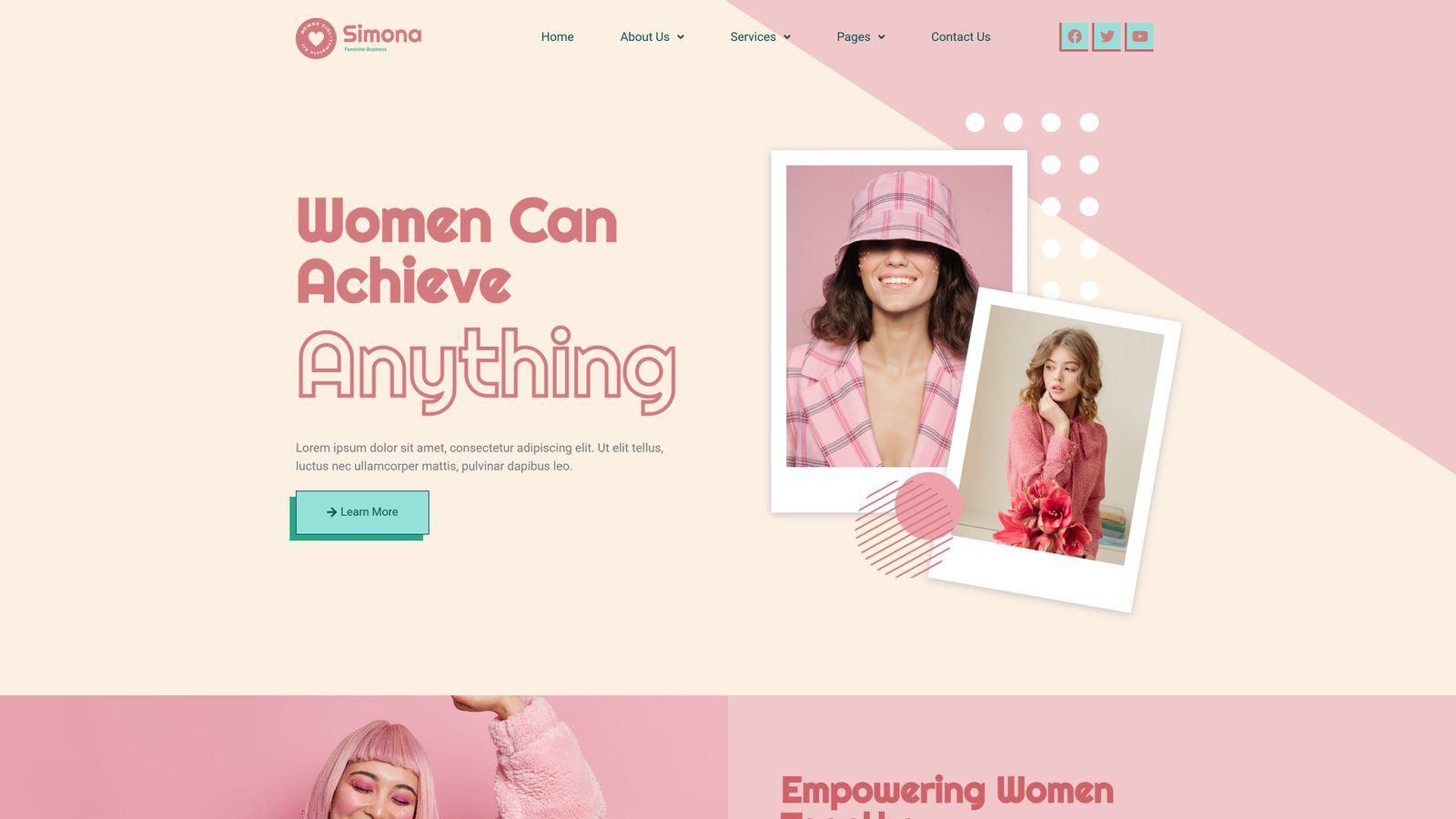Click the Women Can Achieve heading
Screen dimensions: 1456x819
457,250
